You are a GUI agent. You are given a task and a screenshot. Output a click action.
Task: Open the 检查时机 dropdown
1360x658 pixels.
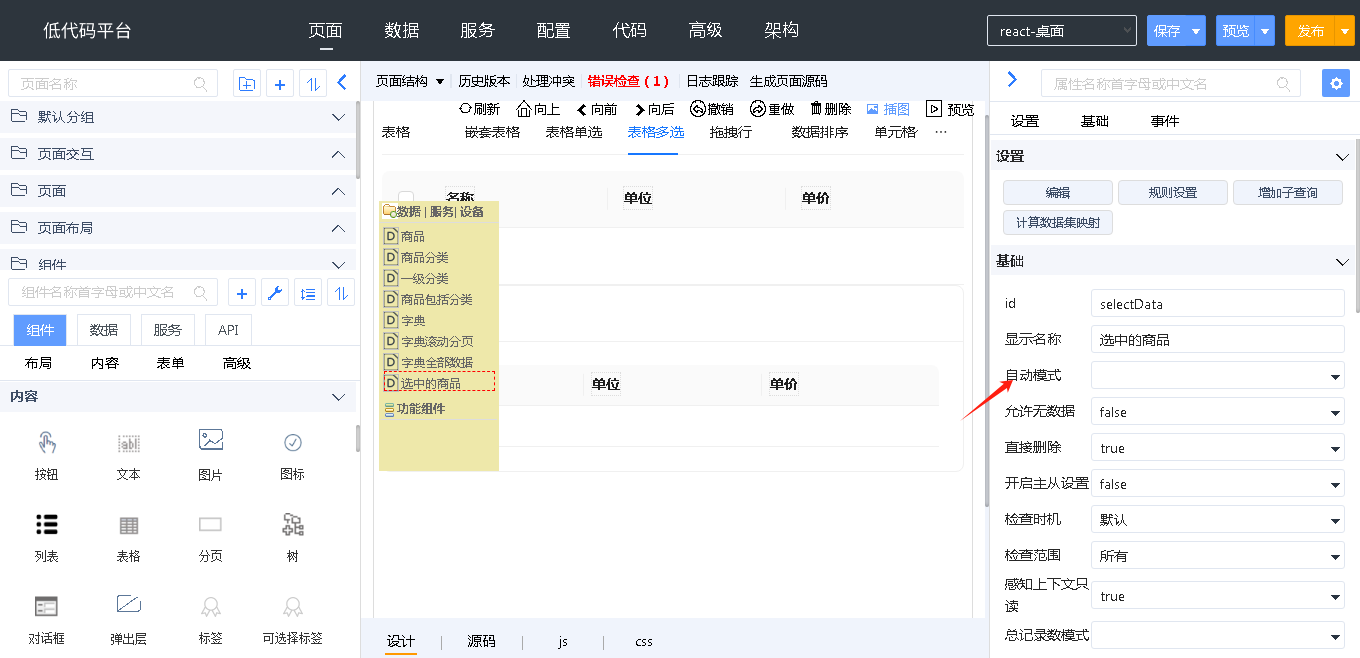(1217, 520)
